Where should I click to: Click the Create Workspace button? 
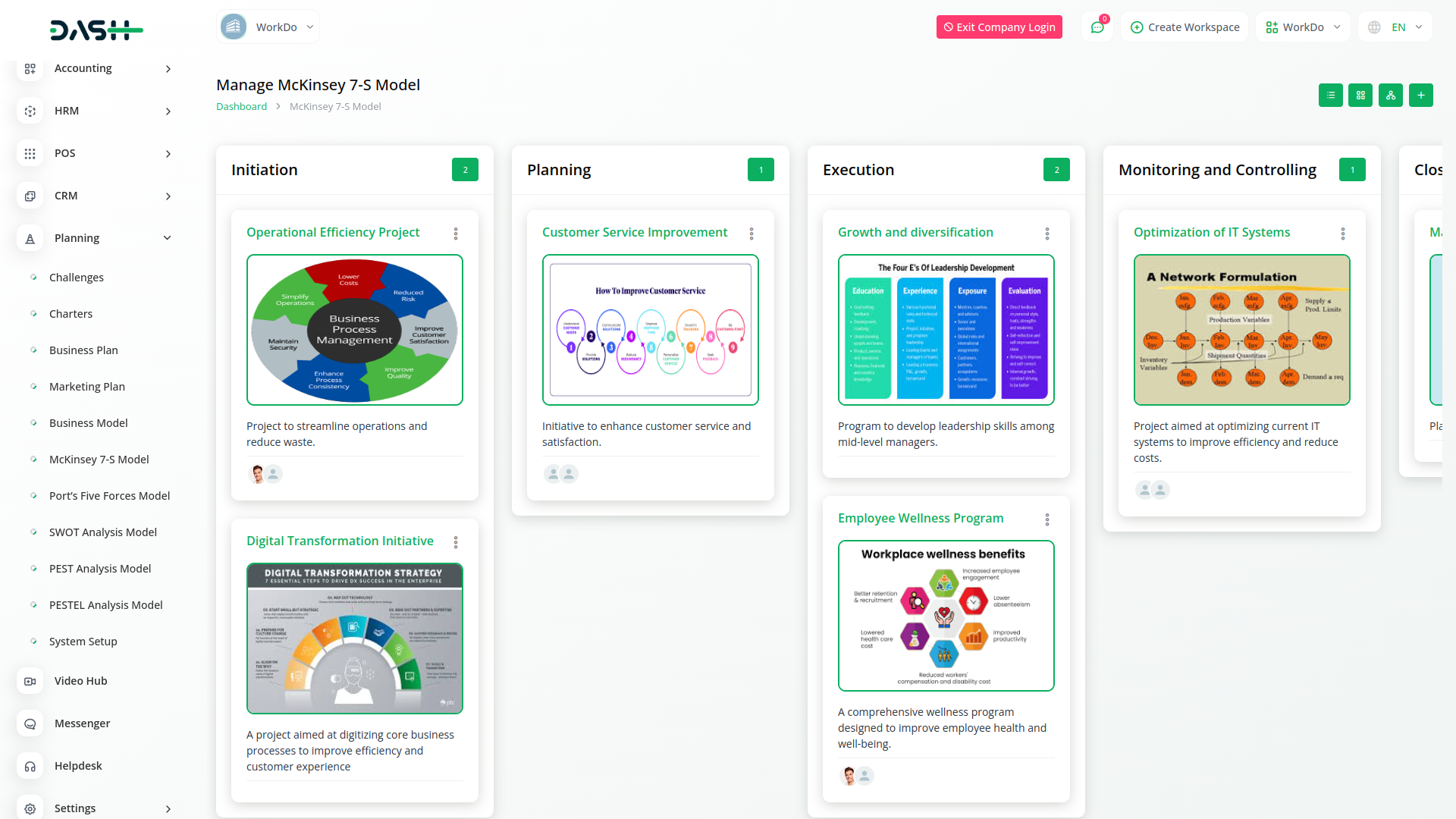point(1185,27)
